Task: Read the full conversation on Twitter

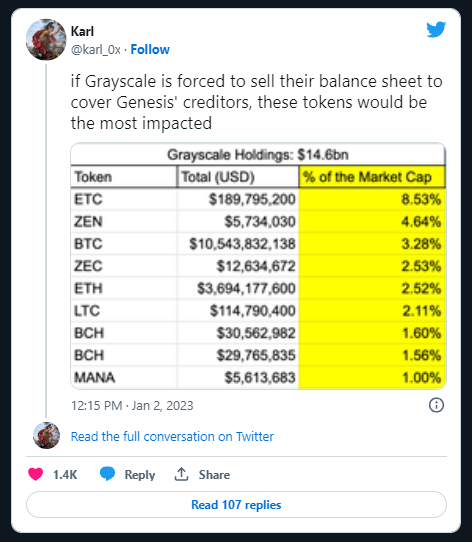Action: point(172,437)
